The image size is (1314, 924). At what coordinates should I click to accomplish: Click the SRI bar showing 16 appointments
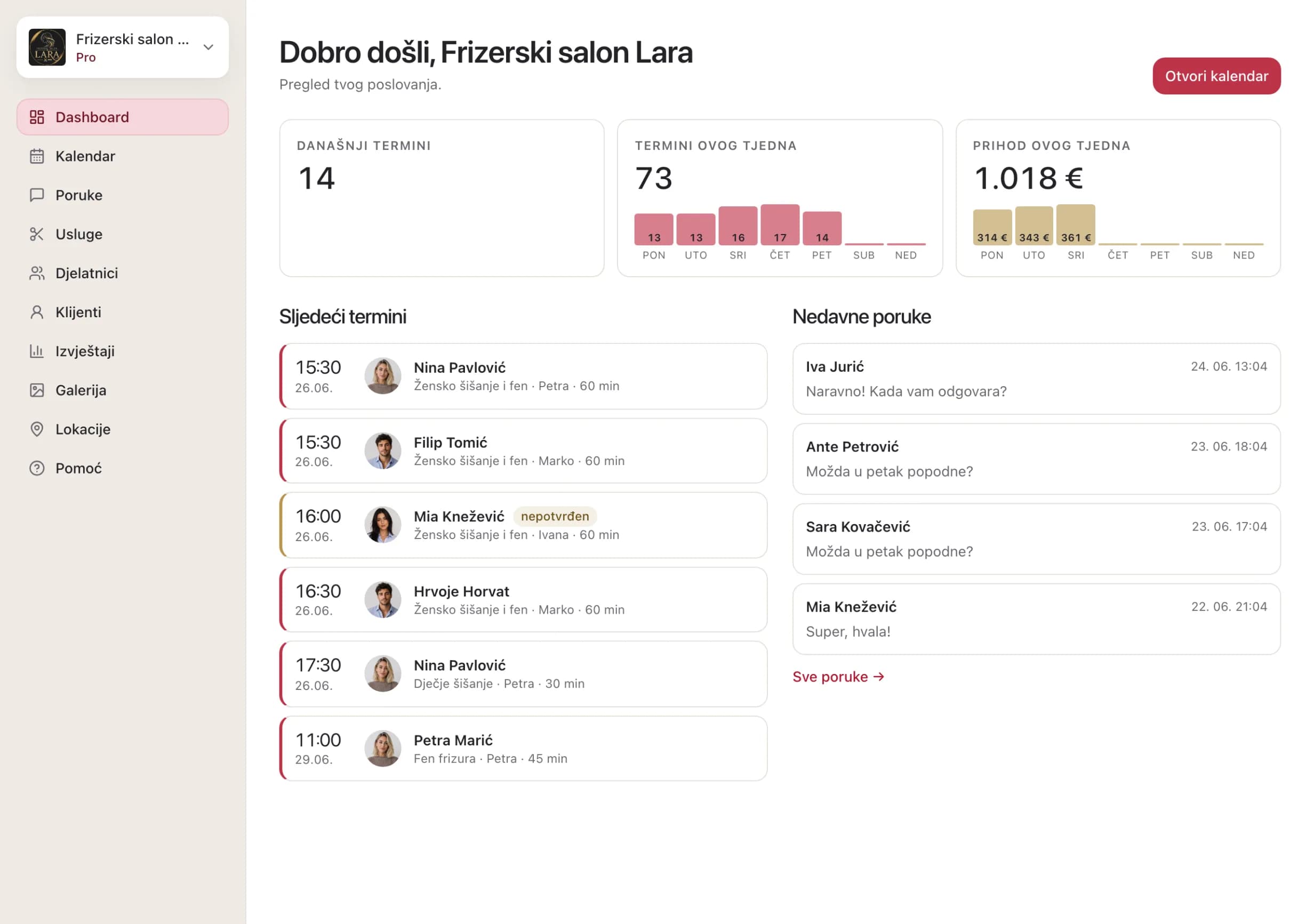coord(738,226)
